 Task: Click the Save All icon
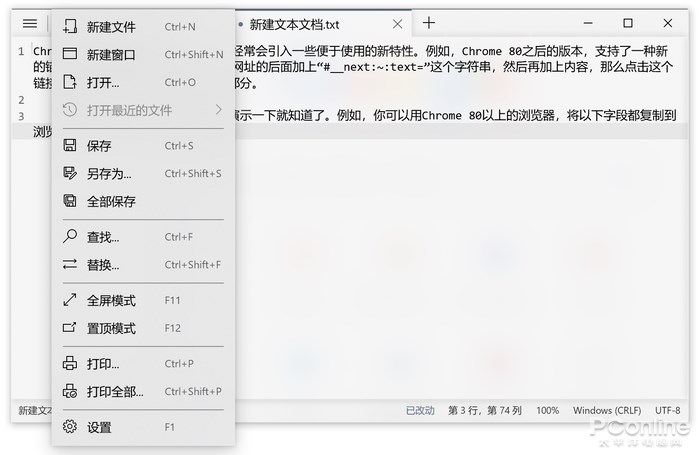[x=70, y=200]
